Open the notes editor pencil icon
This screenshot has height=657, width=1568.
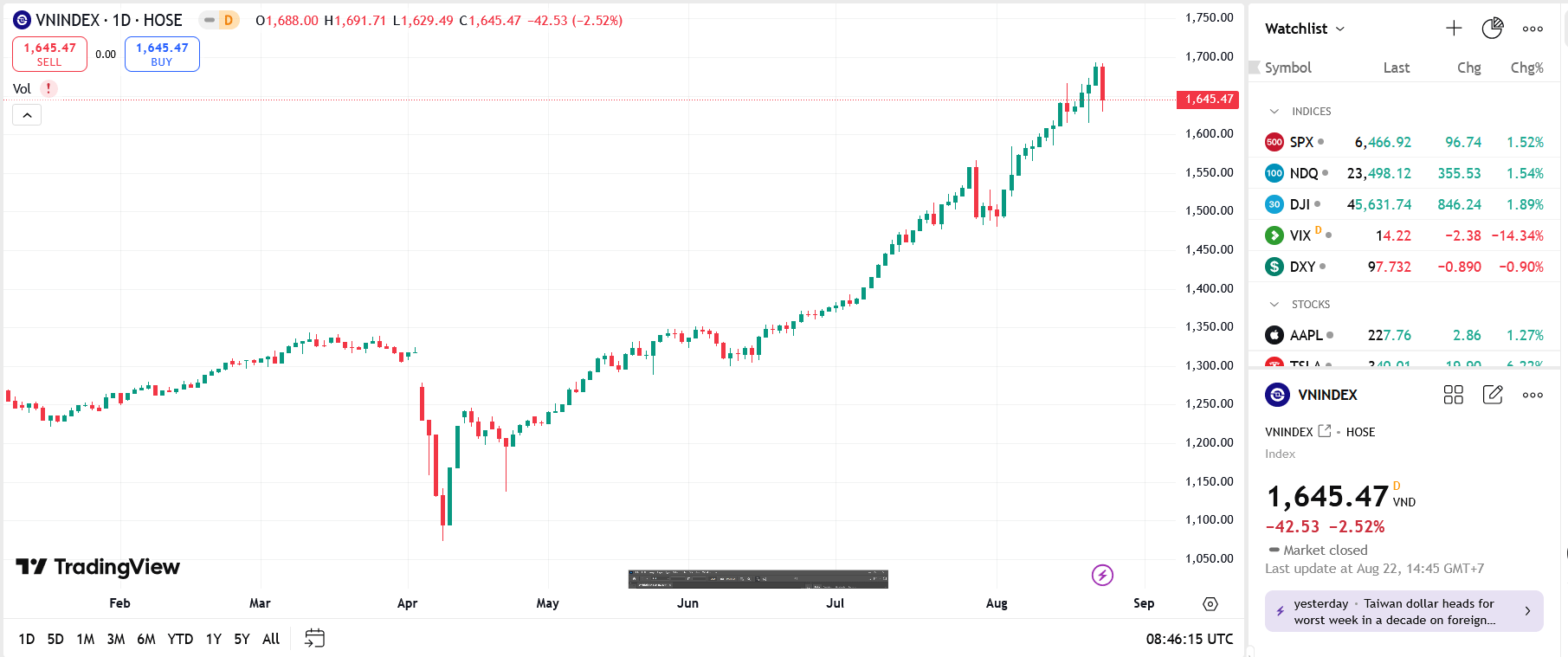pyautogui.click(x=1494, y=395)
